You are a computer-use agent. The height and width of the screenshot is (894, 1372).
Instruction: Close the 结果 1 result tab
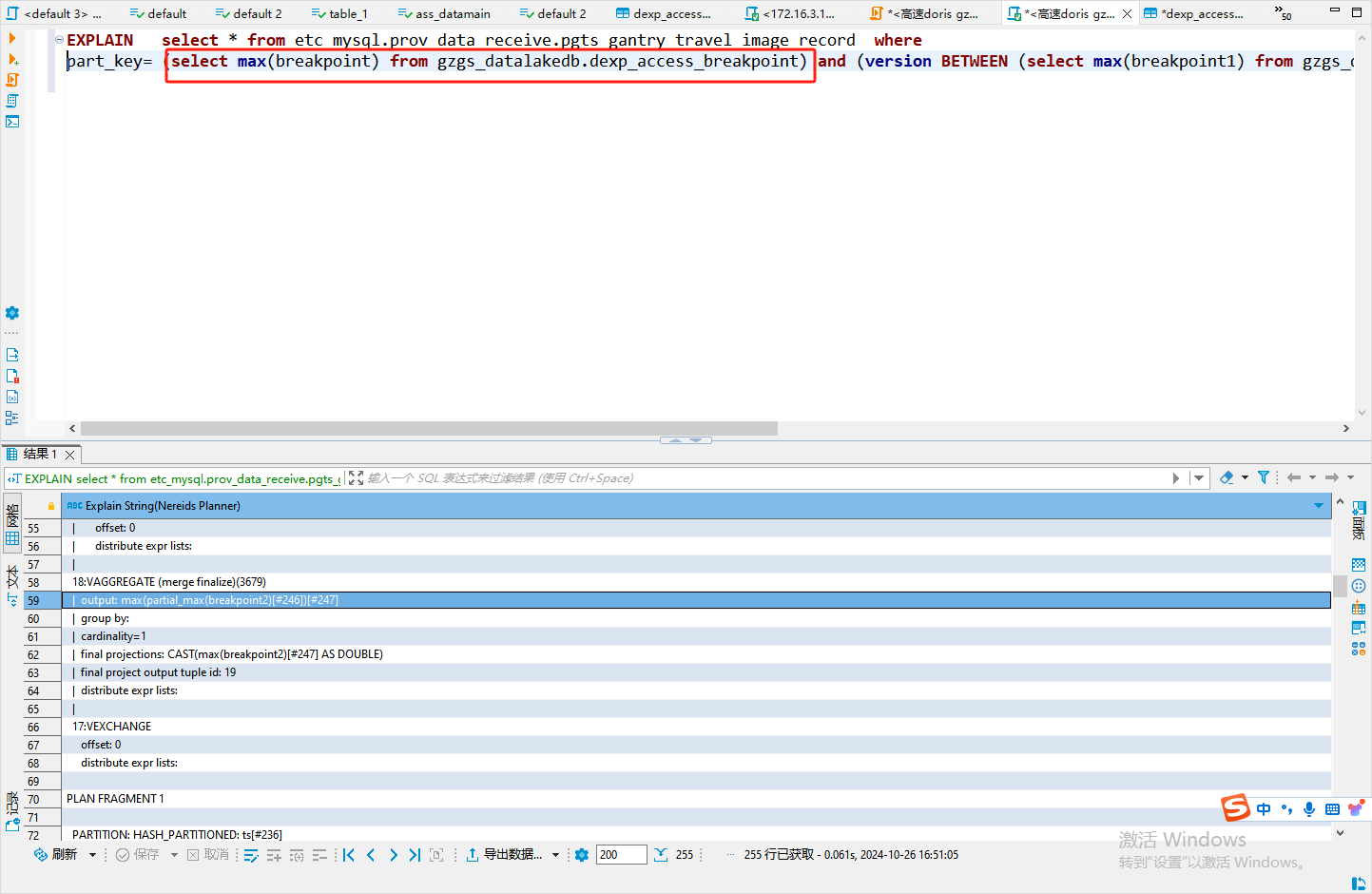pos(69,455)
